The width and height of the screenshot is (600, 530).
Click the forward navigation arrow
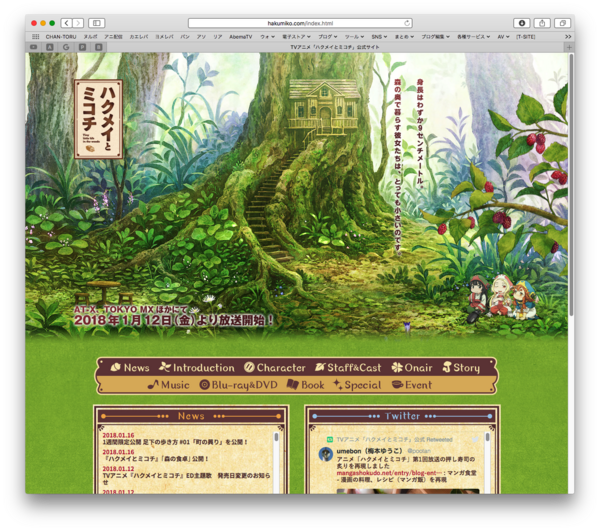78,23
